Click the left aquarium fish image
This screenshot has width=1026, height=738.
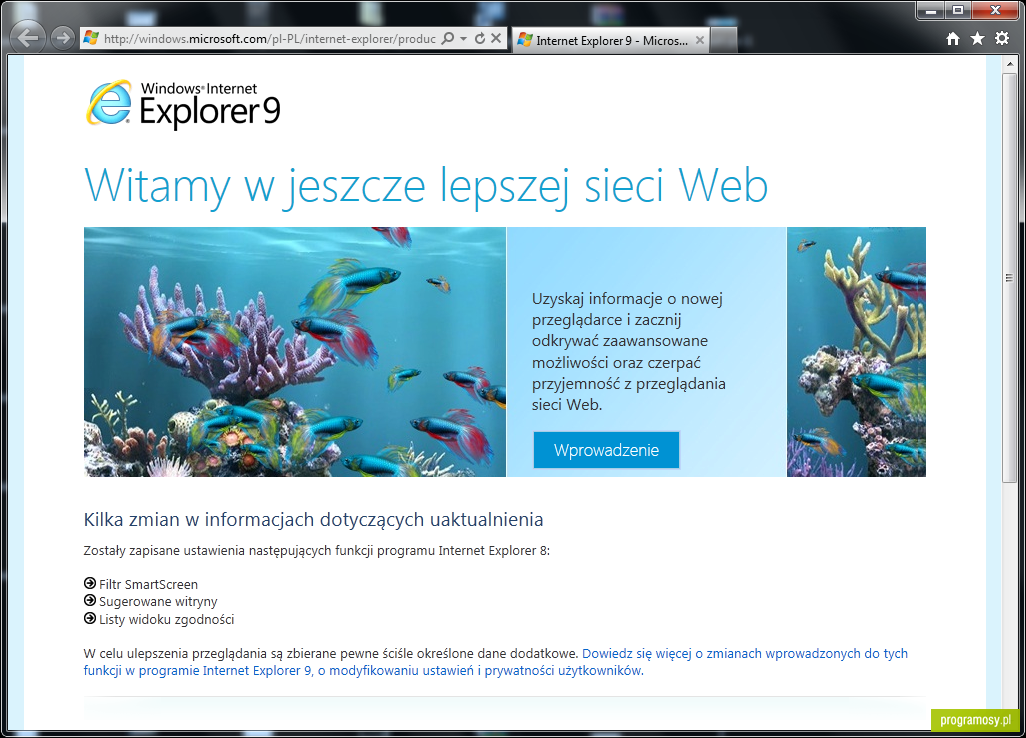tap(295, 352)
